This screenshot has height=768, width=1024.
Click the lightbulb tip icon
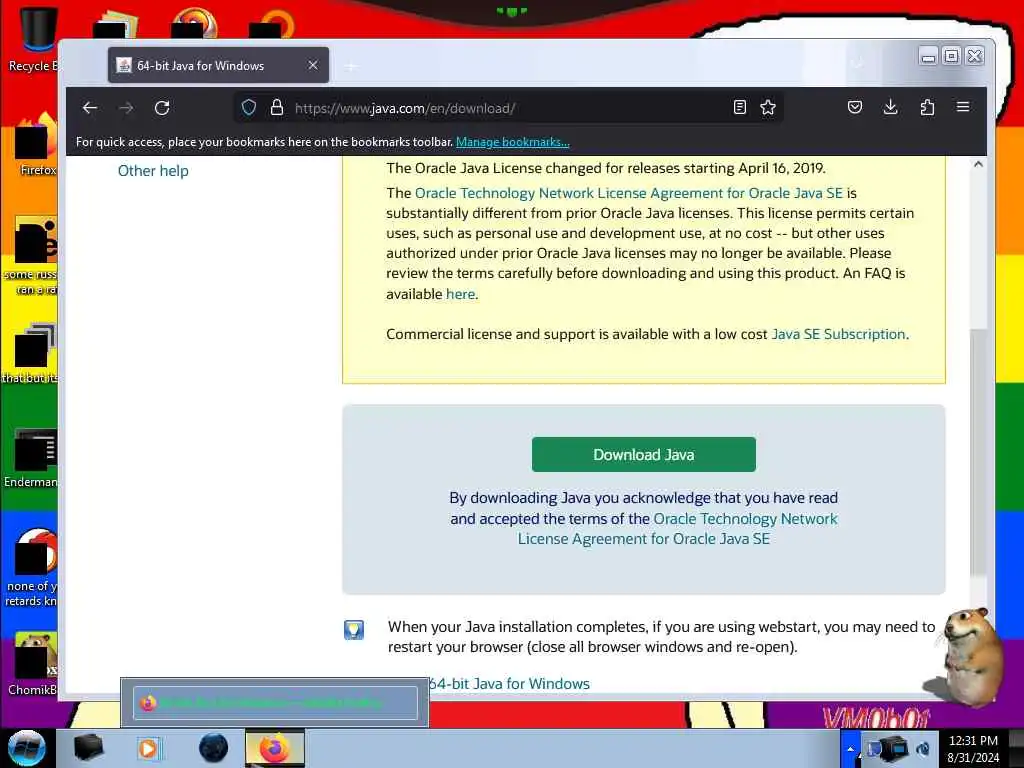[x=354, y=630]
